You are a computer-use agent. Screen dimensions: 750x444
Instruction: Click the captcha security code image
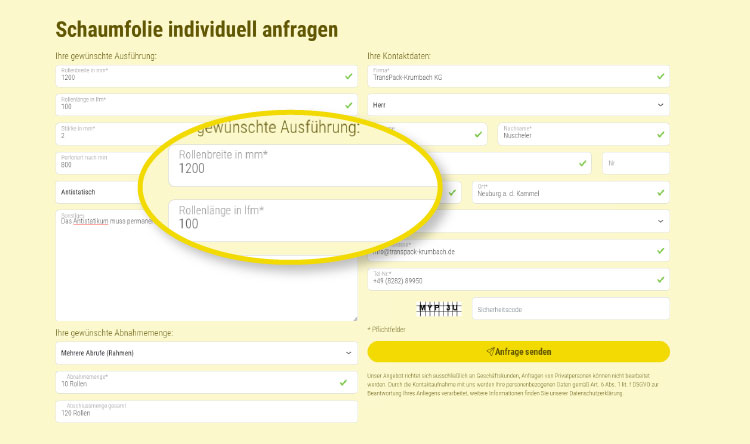tap(437, 309)
